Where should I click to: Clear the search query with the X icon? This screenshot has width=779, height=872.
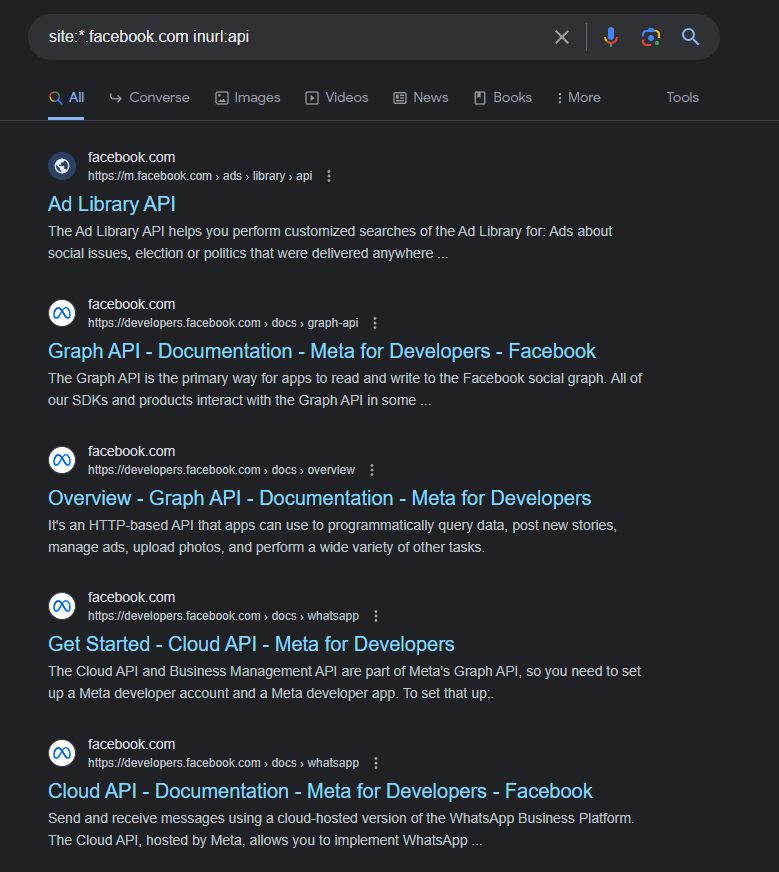562,37
